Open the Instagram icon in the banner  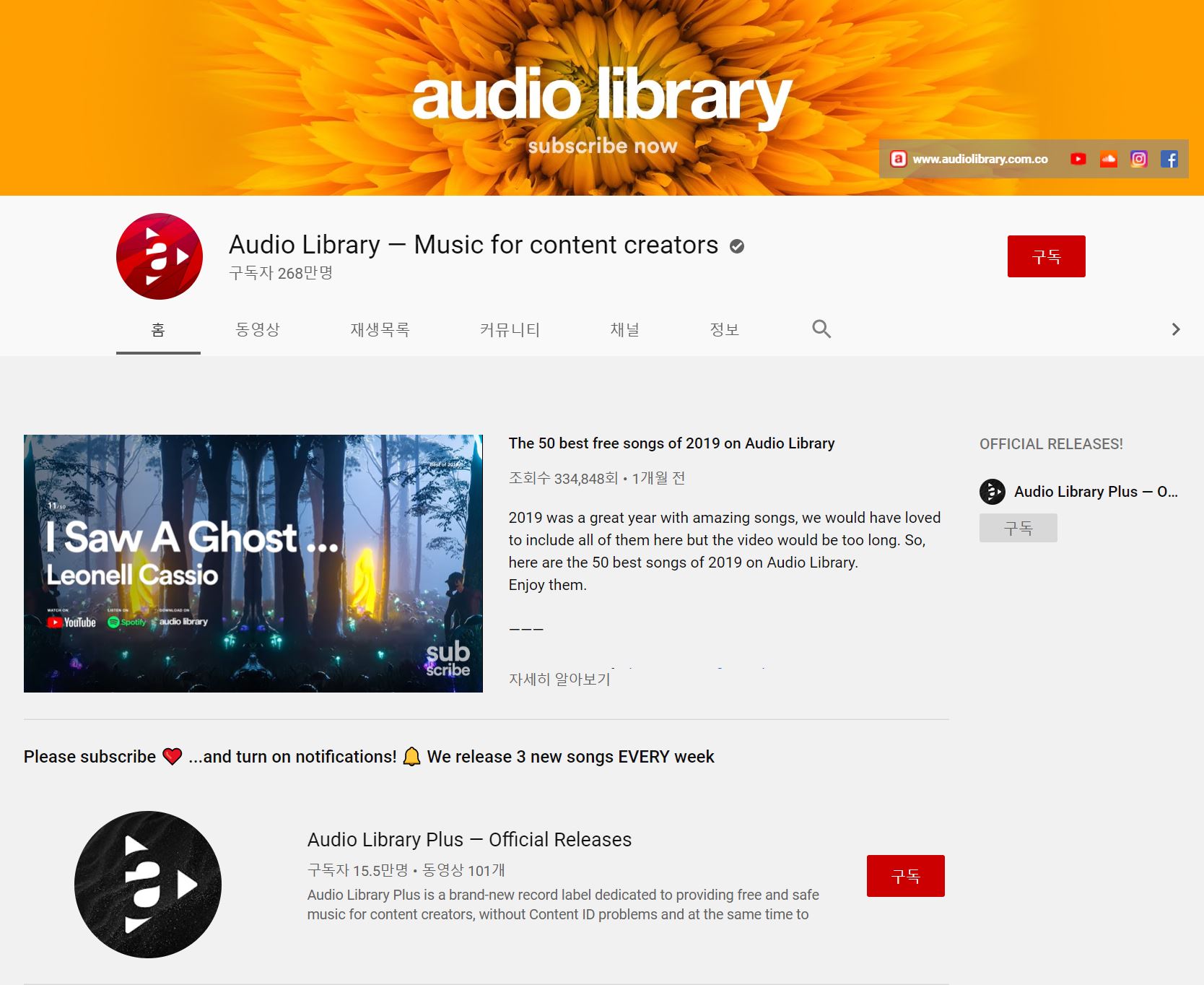point(1138,159)
